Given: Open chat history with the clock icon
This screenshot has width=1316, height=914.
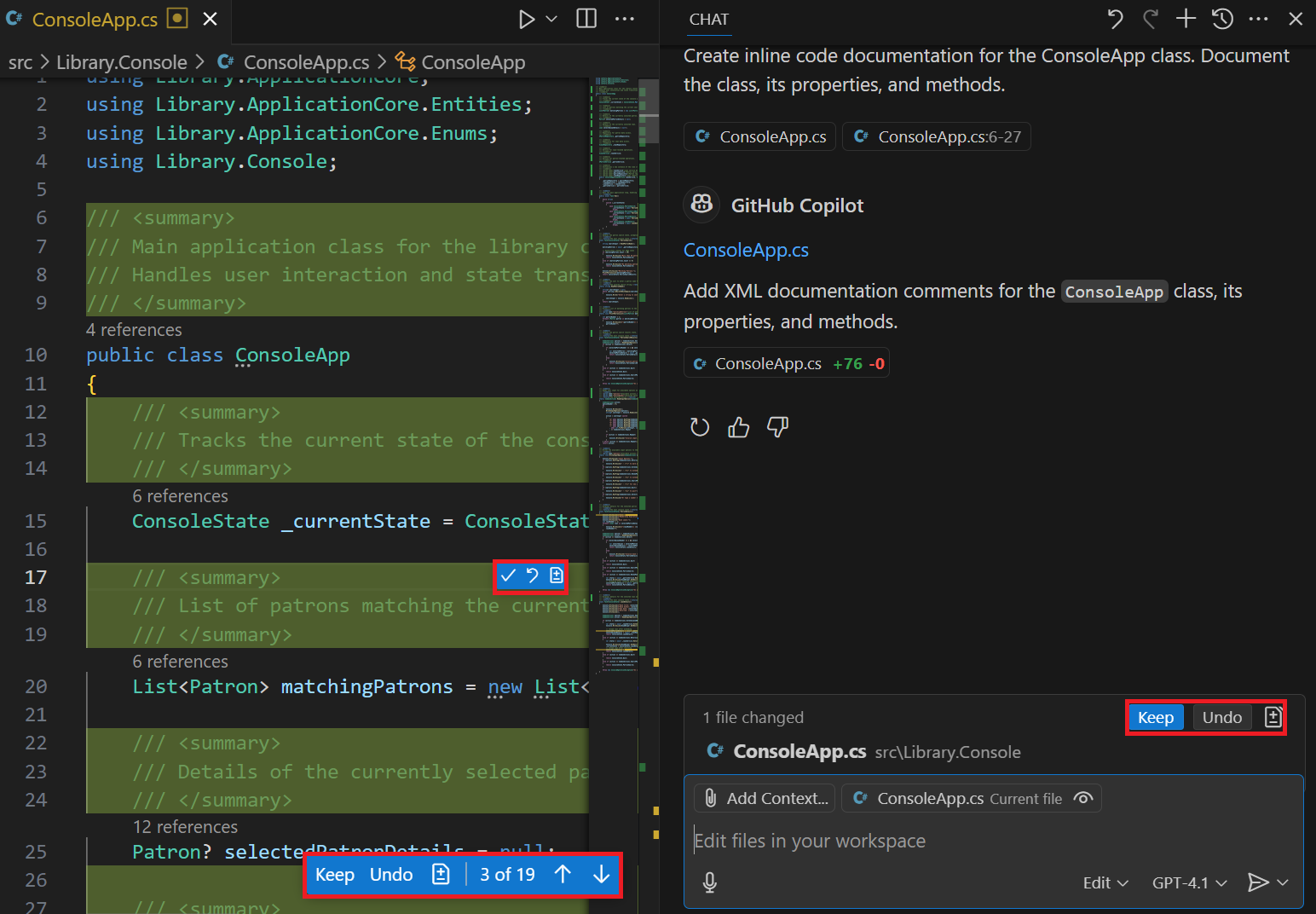Looking at the screenshot, I should tap(1222, 18).
